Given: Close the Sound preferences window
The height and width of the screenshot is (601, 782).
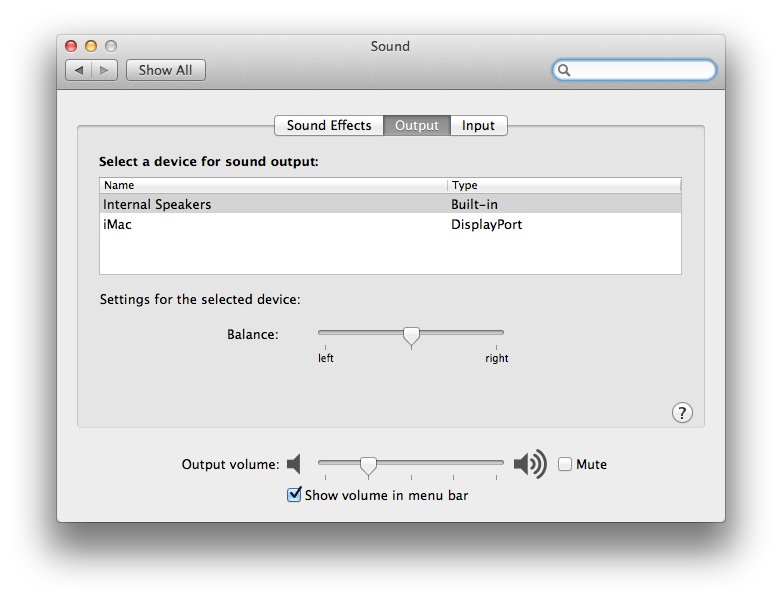Looking at the screenshot, I should [x=71, y=46].
